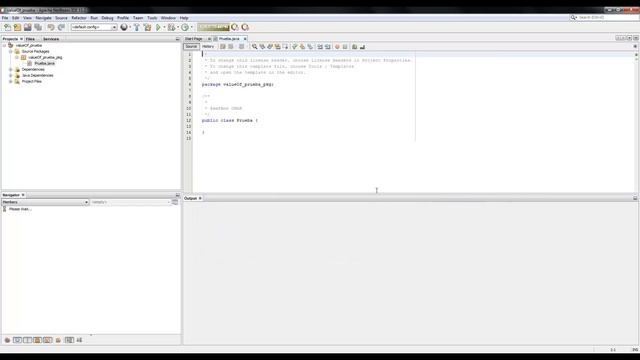Click the Build Project hammer icon
Image resolution: width=640 pixels, height=360 pixels.
tap(137, 27)
